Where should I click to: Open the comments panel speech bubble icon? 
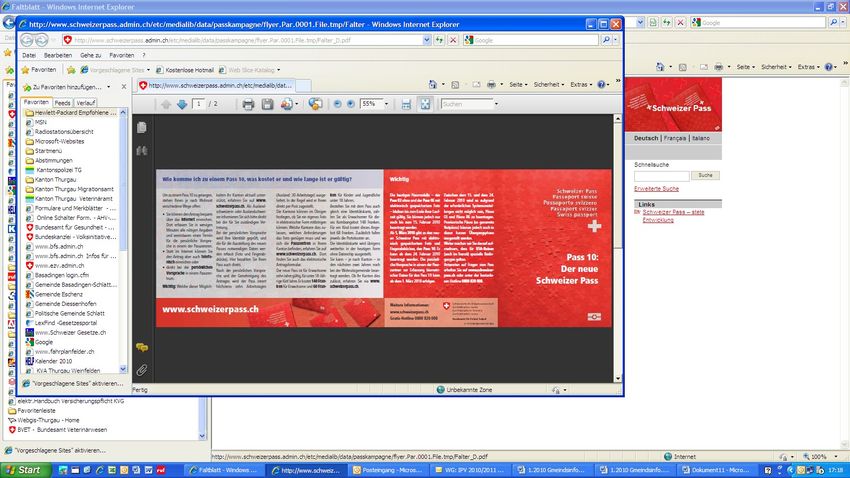click(x=142, y=347)
